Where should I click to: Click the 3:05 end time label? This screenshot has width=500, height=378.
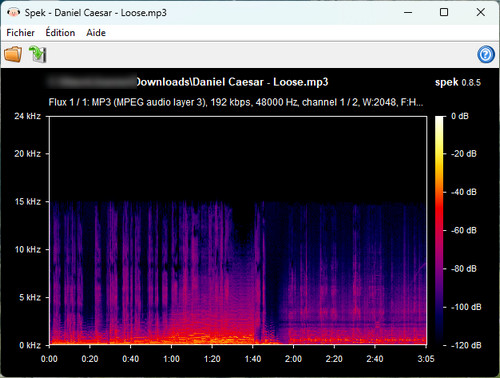click(x=426, y=359)
